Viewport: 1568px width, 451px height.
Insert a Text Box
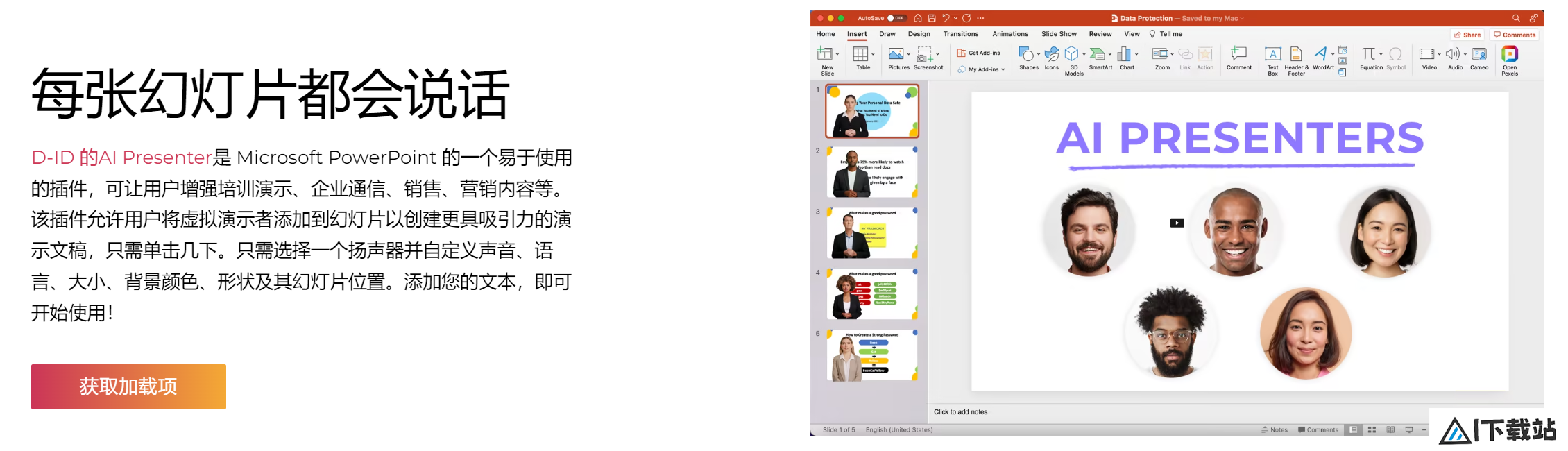coord(1273,61)
